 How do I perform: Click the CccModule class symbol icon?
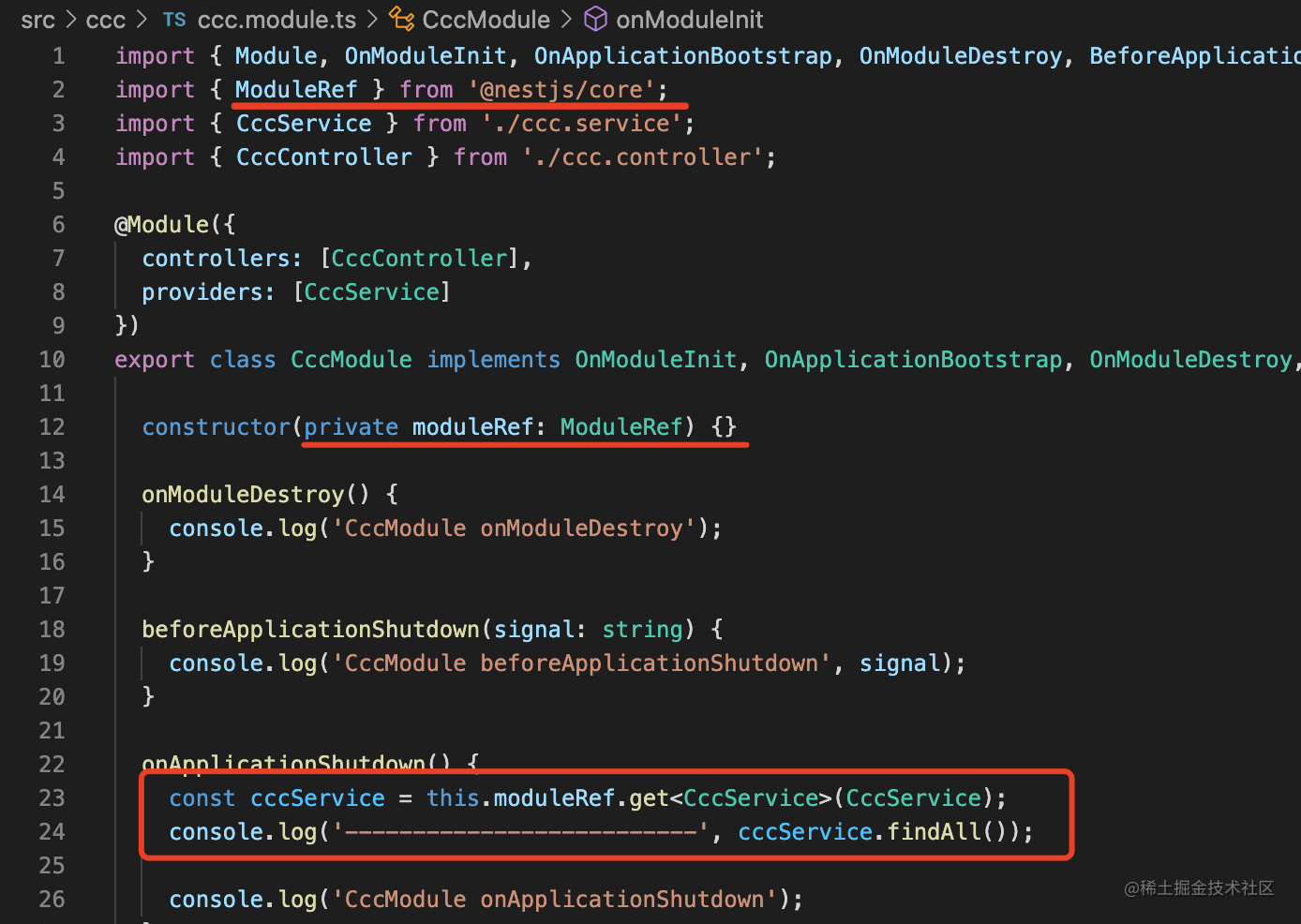[402, 20]
